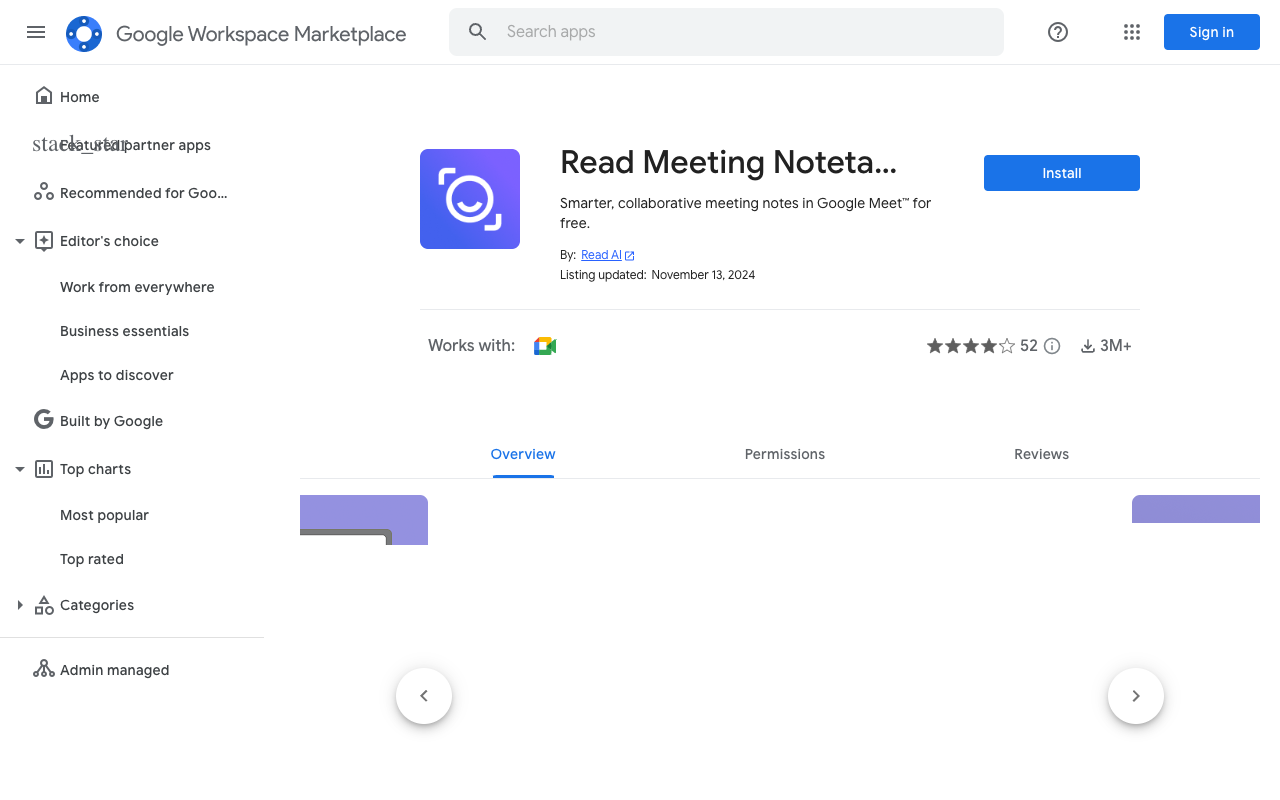Click the 3M+ downloads text
The height and width of the screenshot is (800, 1280).
point(1116,346)
